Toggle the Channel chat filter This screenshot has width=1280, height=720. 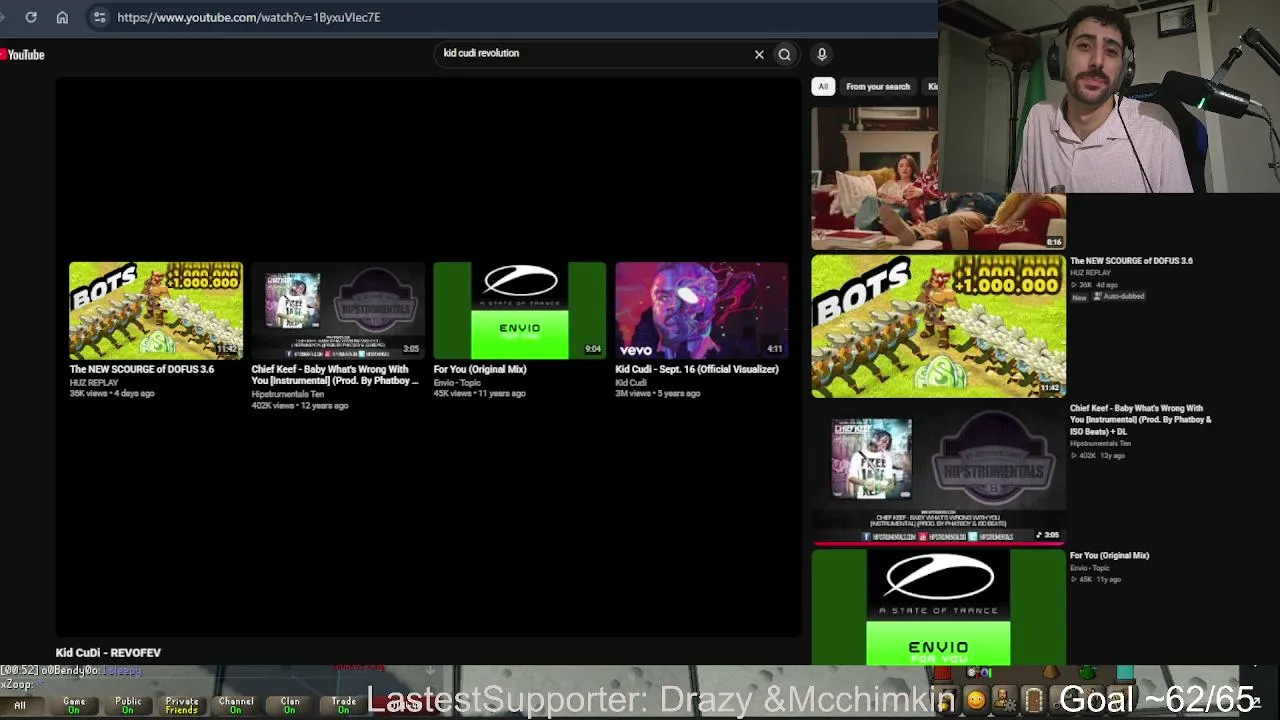(236, 706)
